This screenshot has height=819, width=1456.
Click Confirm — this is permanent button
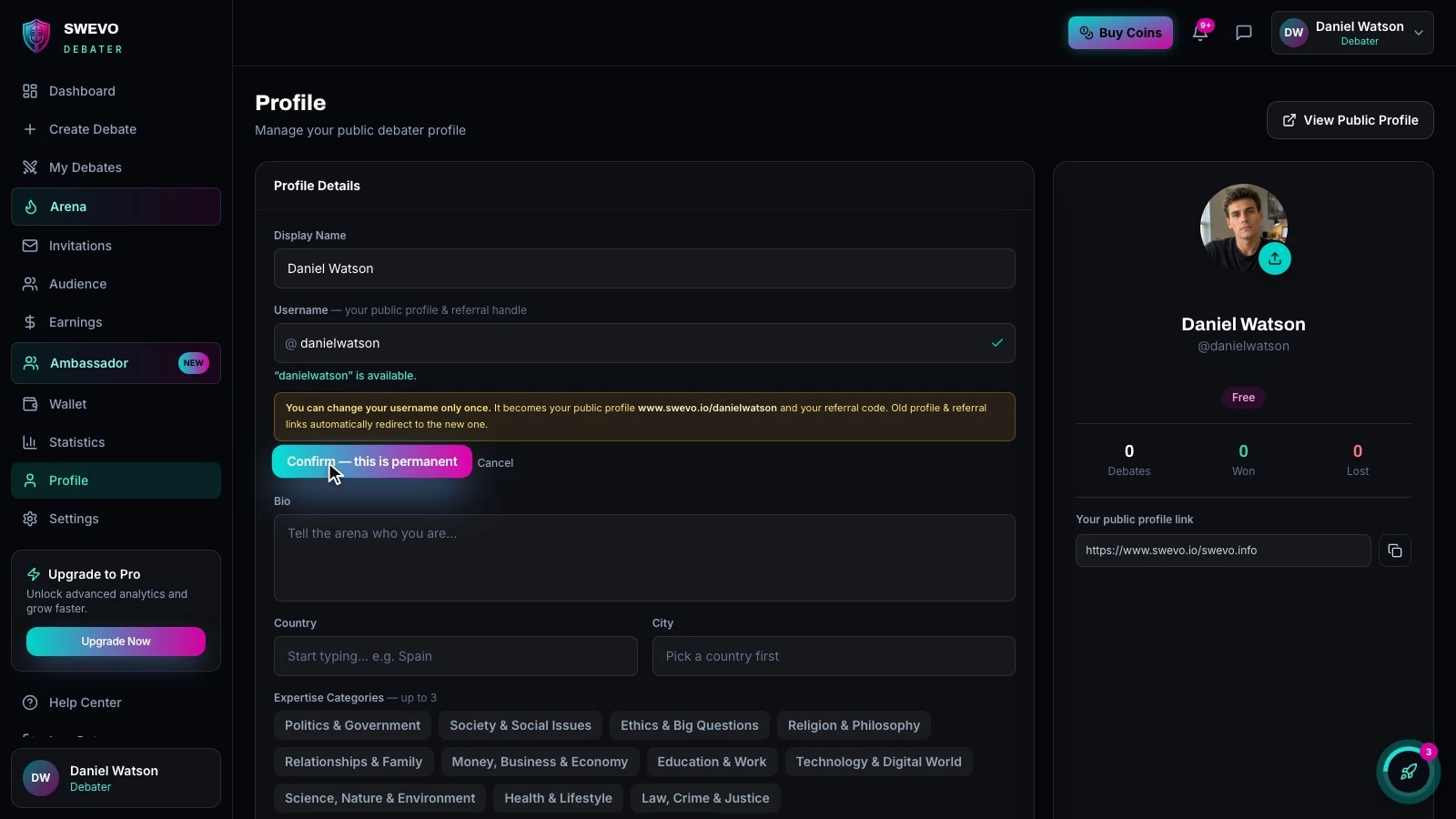point(372,461)
